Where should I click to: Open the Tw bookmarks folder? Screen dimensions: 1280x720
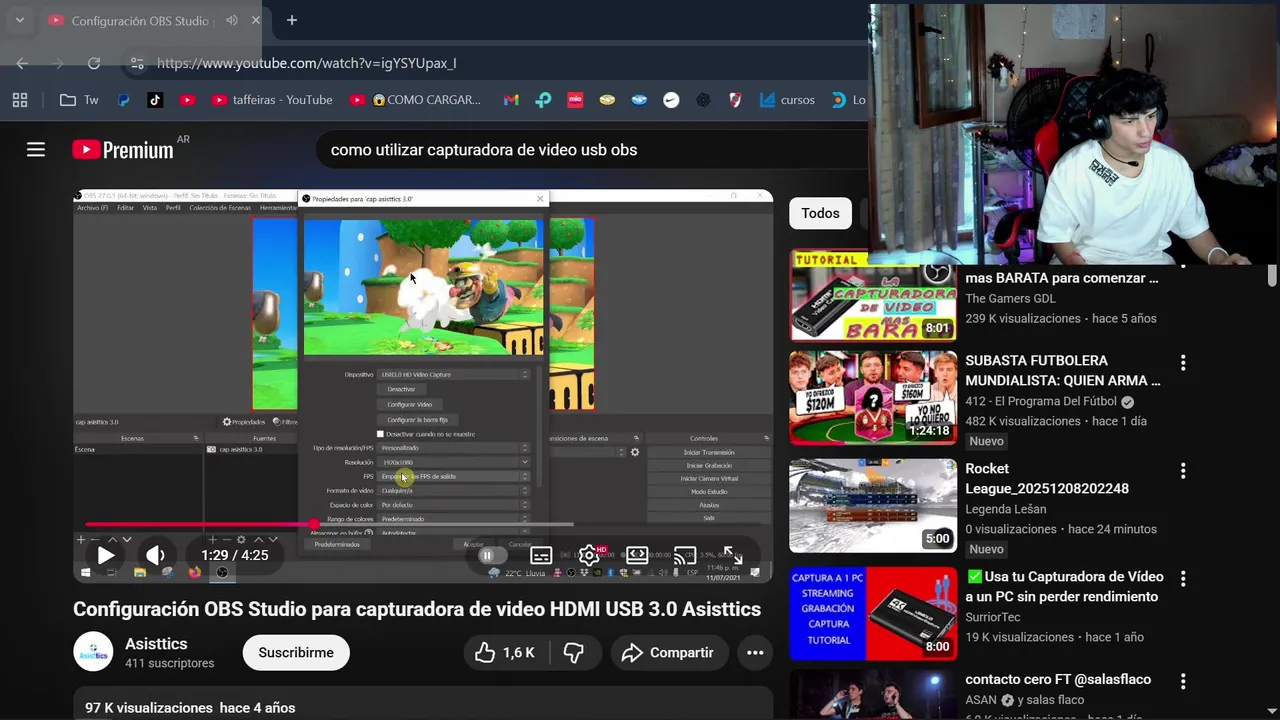(x=79, y=100)
